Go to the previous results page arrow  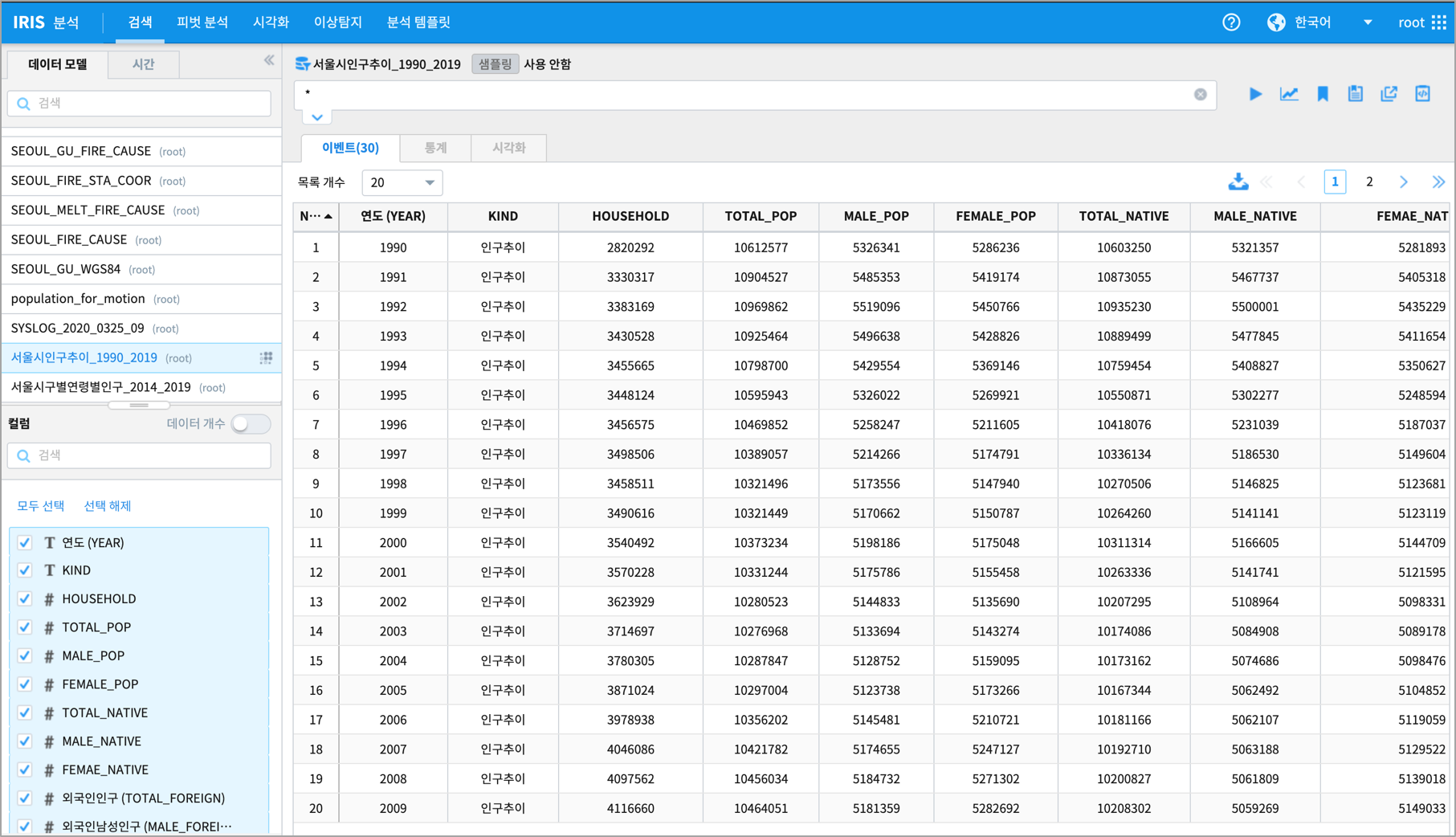pyautogui.click(x=1301, y=182)
